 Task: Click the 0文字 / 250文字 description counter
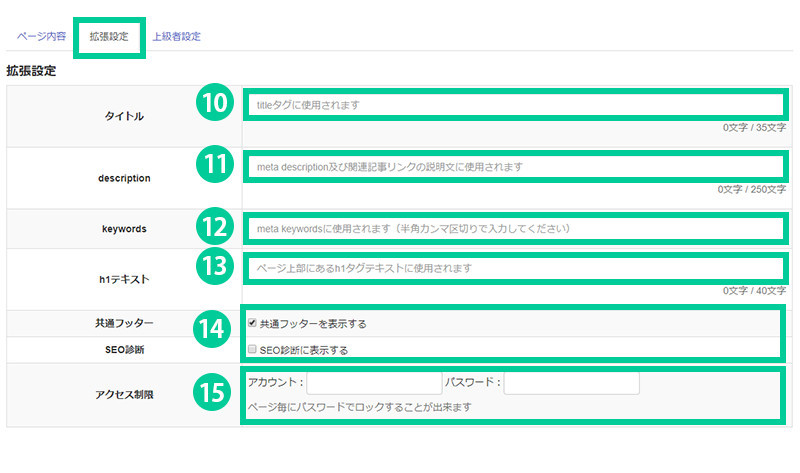[x=751, y=189]
